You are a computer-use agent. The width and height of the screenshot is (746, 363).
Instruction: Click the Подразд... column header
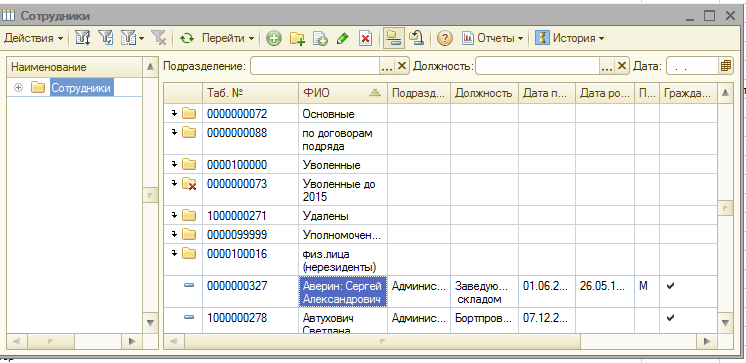click(419, 93)
